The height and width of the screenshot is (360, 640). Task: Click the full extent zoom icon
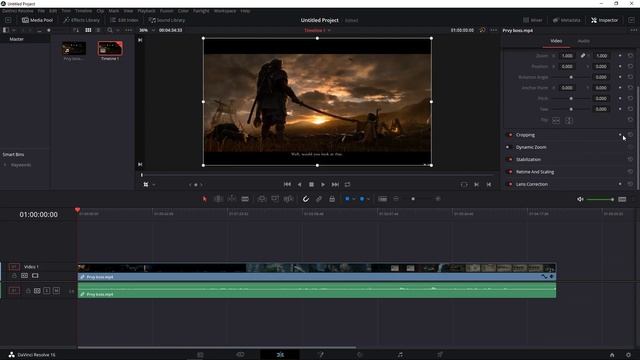382,199
